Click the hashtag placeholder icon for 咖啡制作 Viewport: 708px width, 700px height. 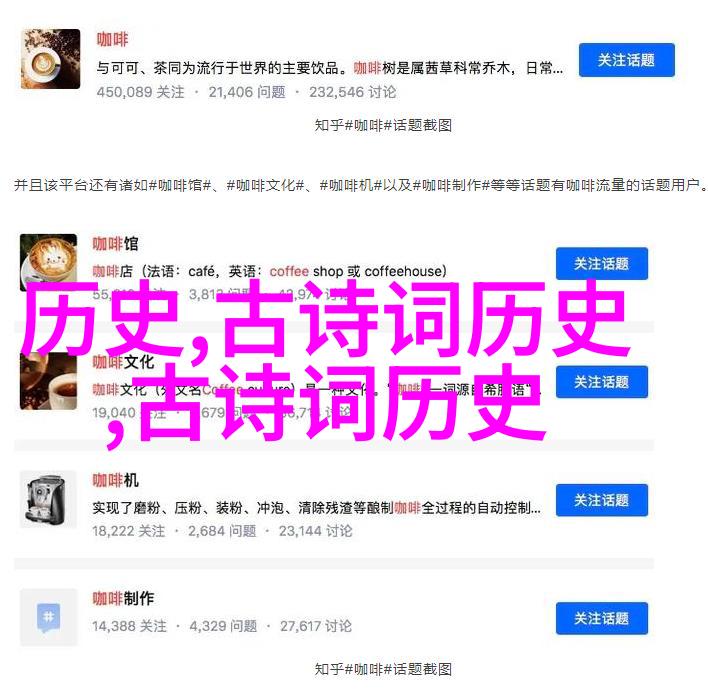coord(48,617)
